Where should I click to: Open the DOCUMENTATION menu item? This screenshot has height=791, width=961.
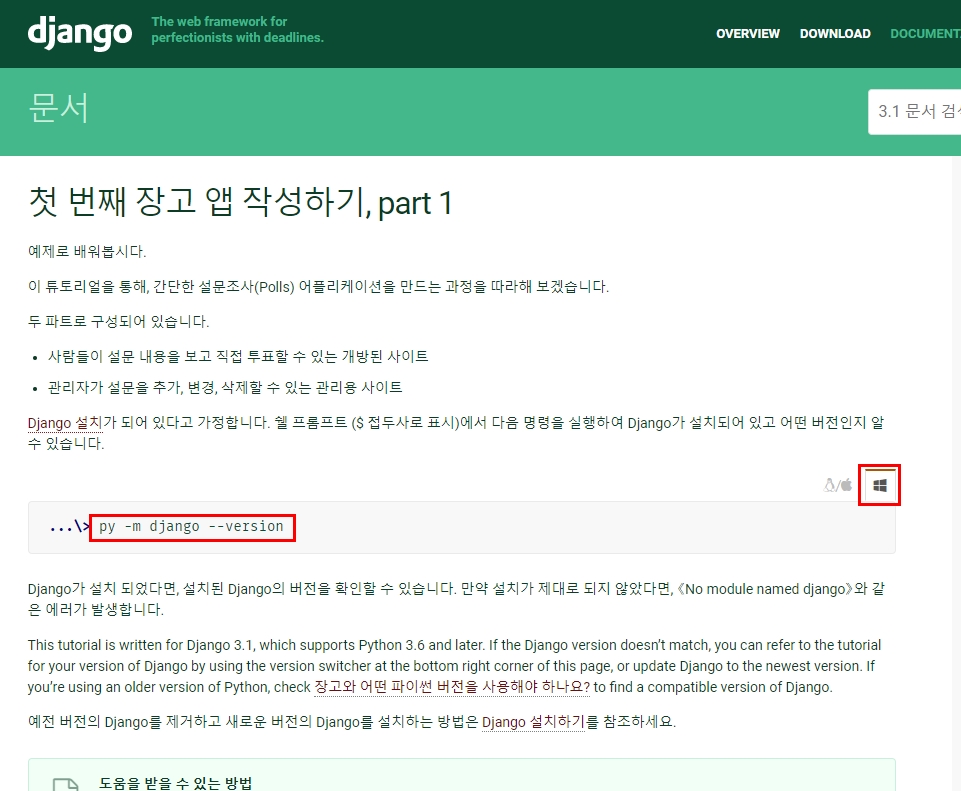pyautogui.click(x=925, y=34)
